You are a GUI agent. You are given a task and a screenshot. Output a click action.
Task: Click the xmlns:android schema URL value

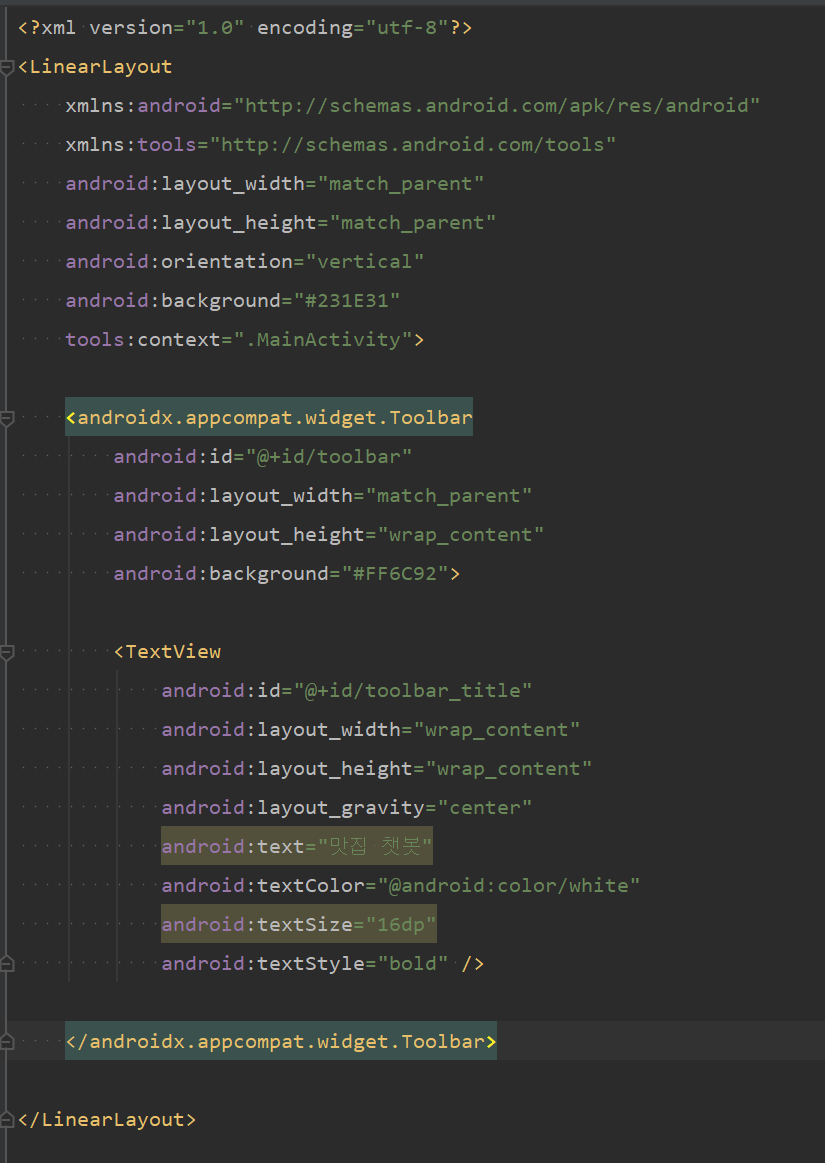click(x=497, y=106)
